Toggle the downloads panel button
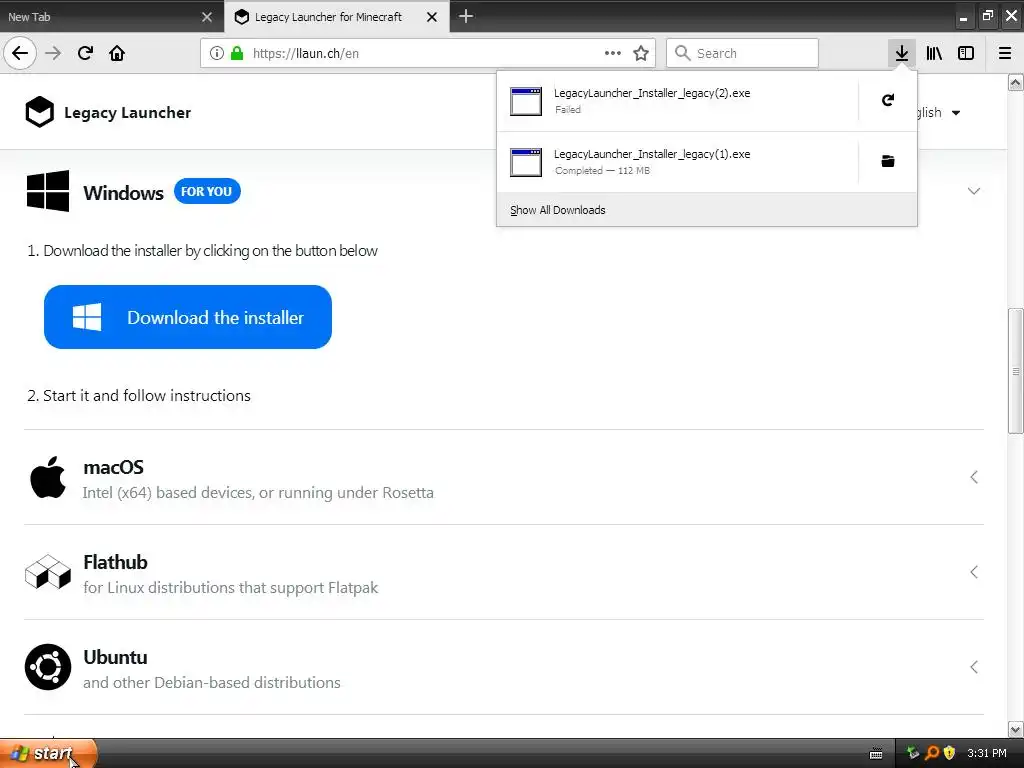 901,53
